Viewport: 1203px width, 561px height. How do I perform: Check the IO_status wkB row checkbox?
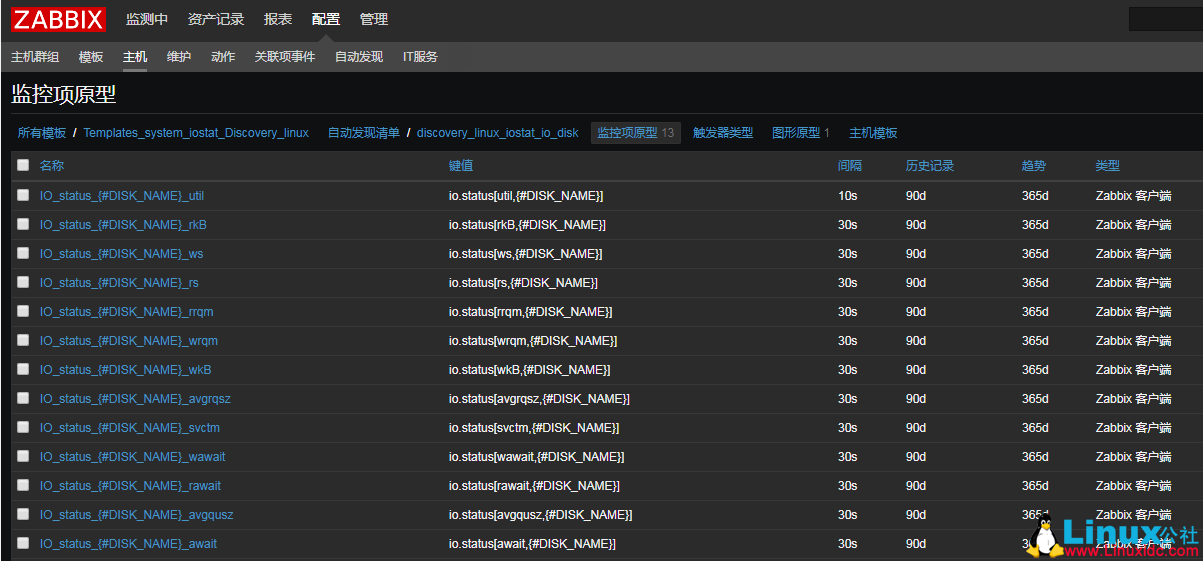point(23,369)
